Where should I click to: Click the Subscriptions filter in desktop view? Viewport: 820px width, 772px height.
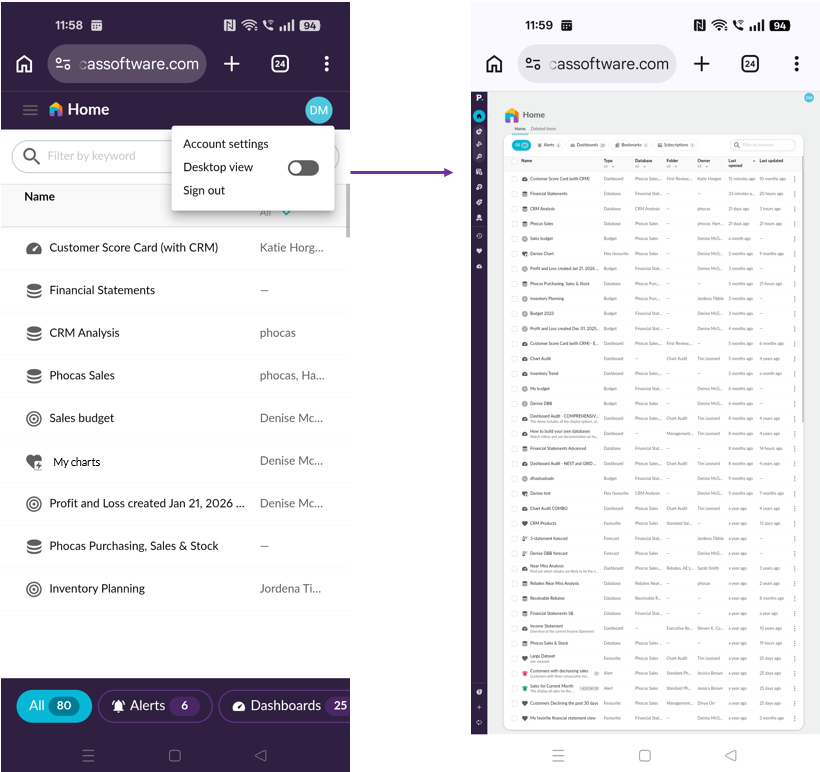coord(677,145)
